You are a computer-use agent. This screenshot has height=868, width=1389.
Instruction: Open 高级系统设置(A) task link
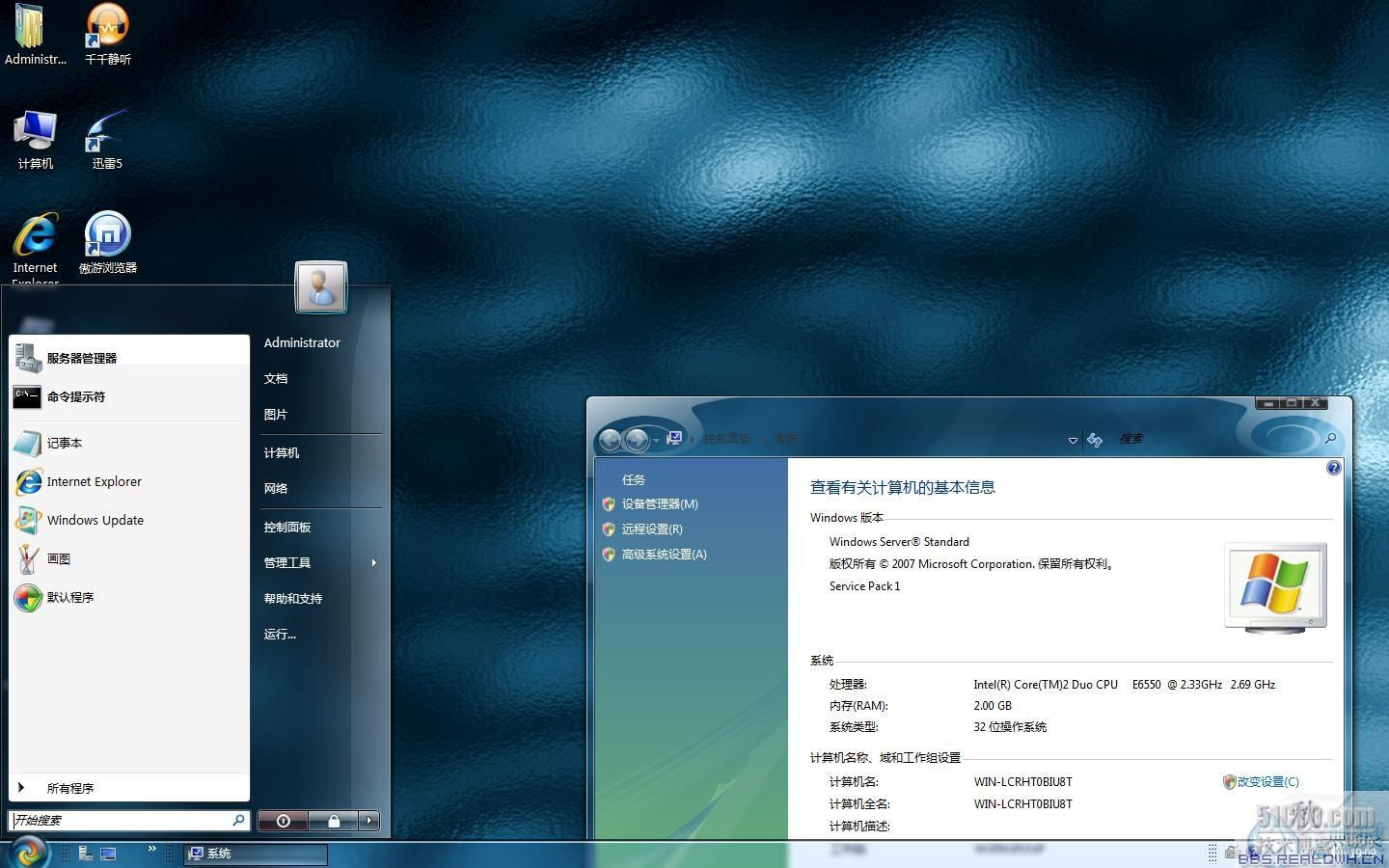coord(665,555)
